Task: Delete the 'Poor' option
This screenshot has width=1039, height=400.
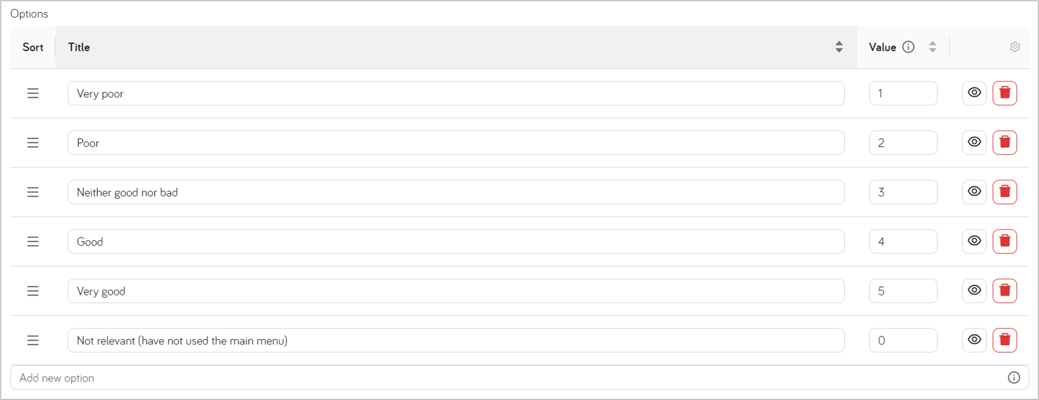Action: [x=1005, y=142]
